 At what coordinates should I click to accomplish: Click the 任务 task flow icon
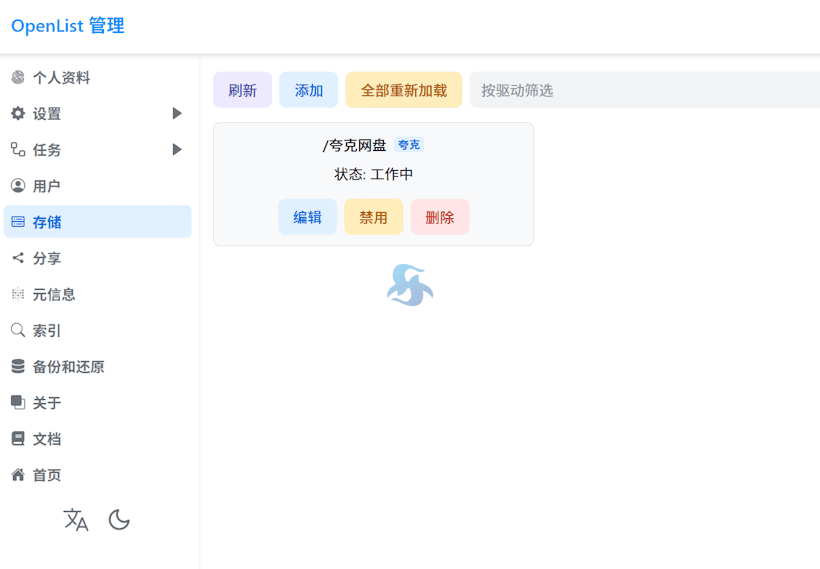pos(18,150)
